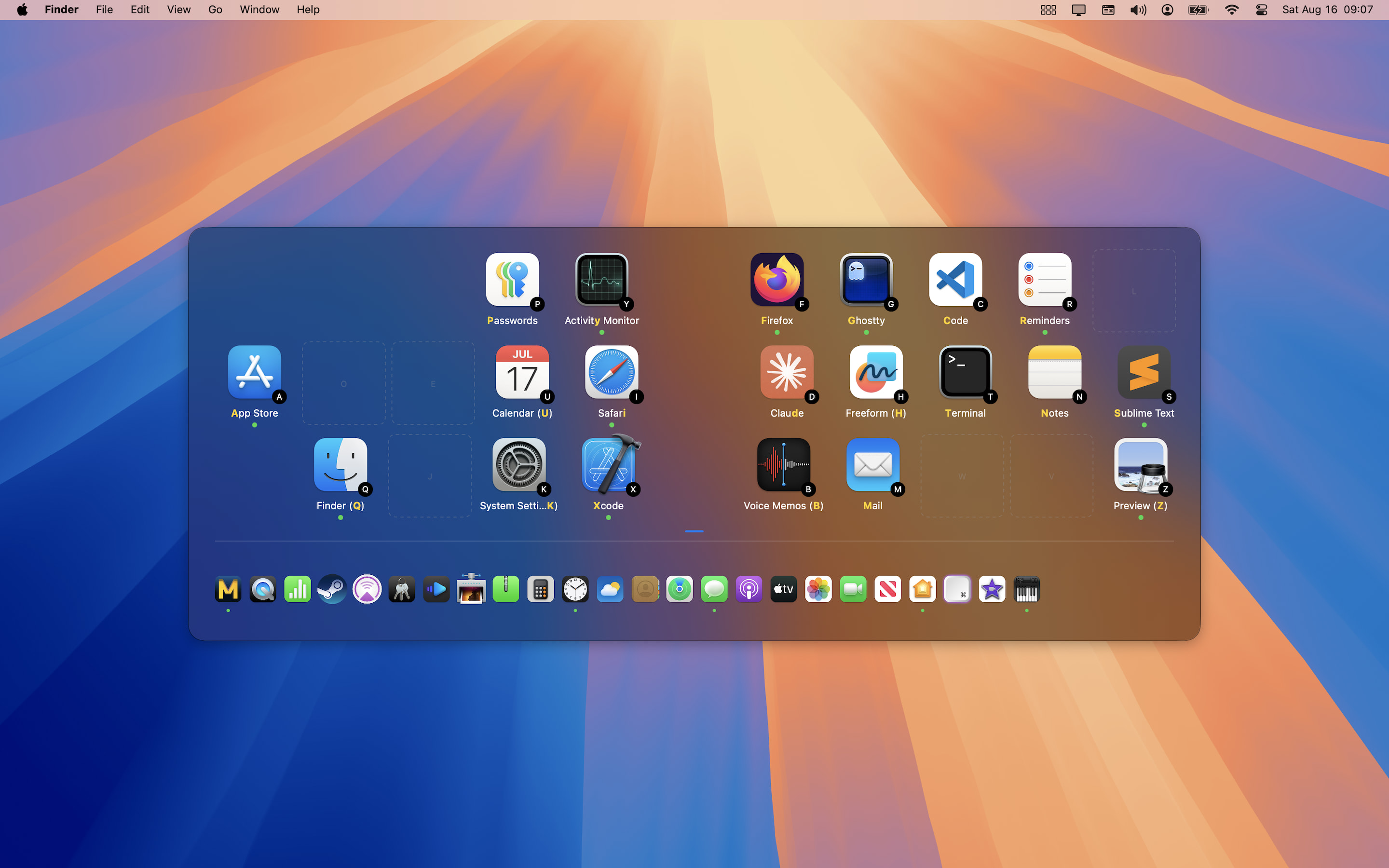Launch Keychain Access from the bottom row

(x=402, y=589)
